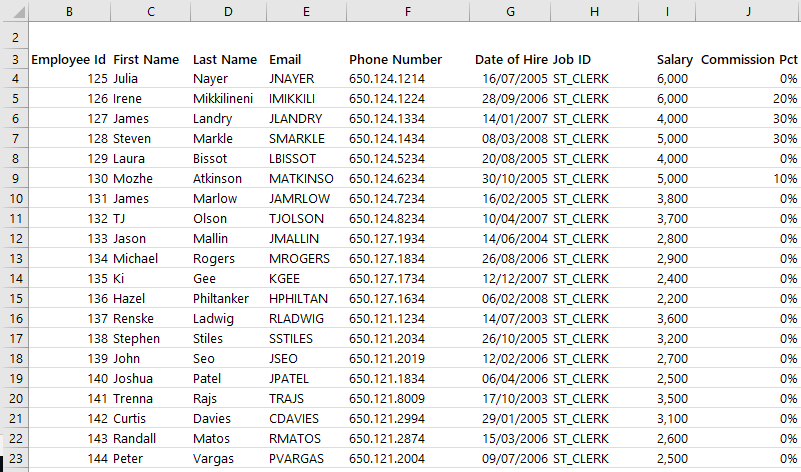Select last name cell Bissot

point(228,158)
